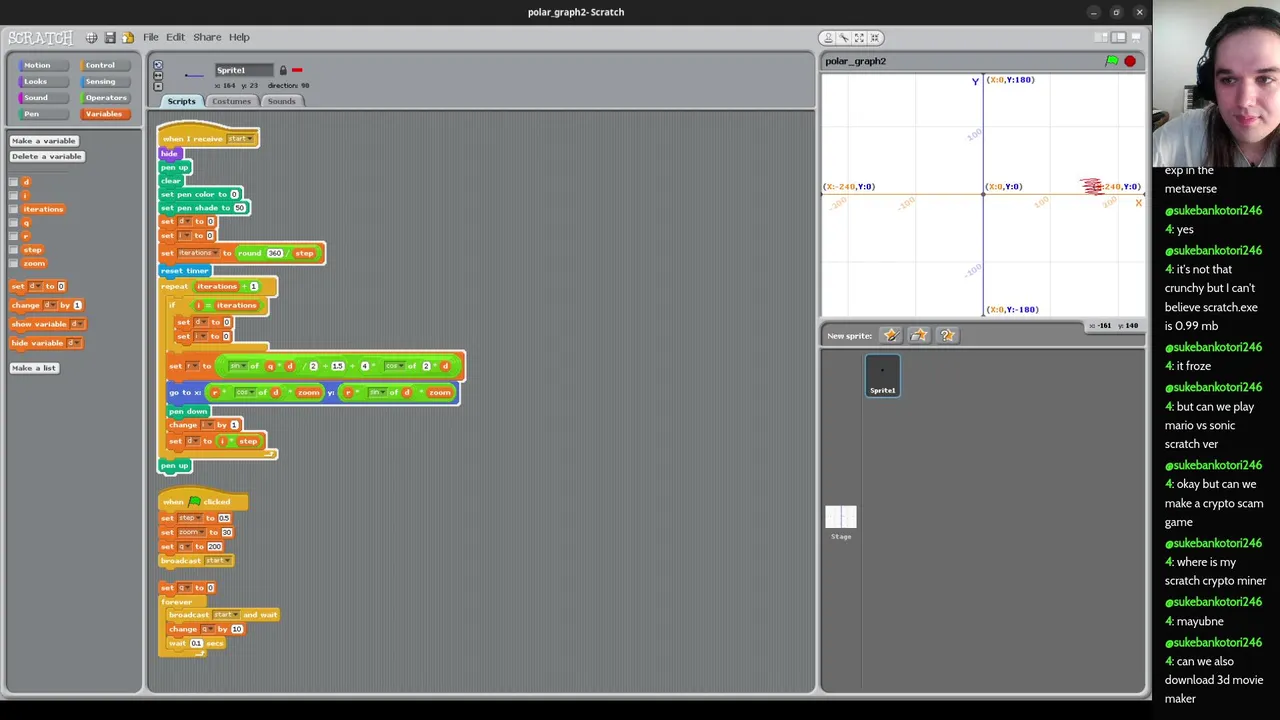Tick the checkbox for variable q
Screen dimensions: 1280x720
[13, 223]
